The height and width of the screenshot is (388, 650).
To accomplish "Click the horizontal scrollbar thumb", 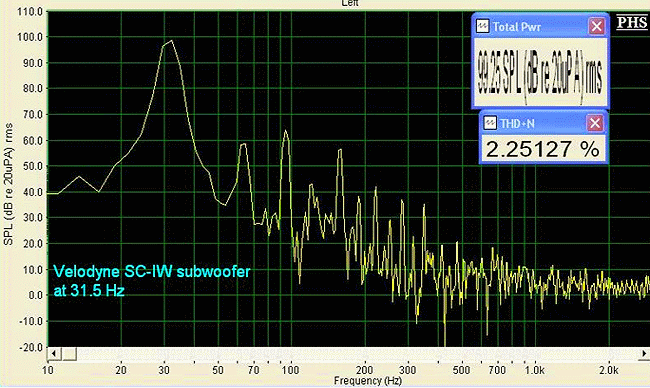I will point(69,354).
